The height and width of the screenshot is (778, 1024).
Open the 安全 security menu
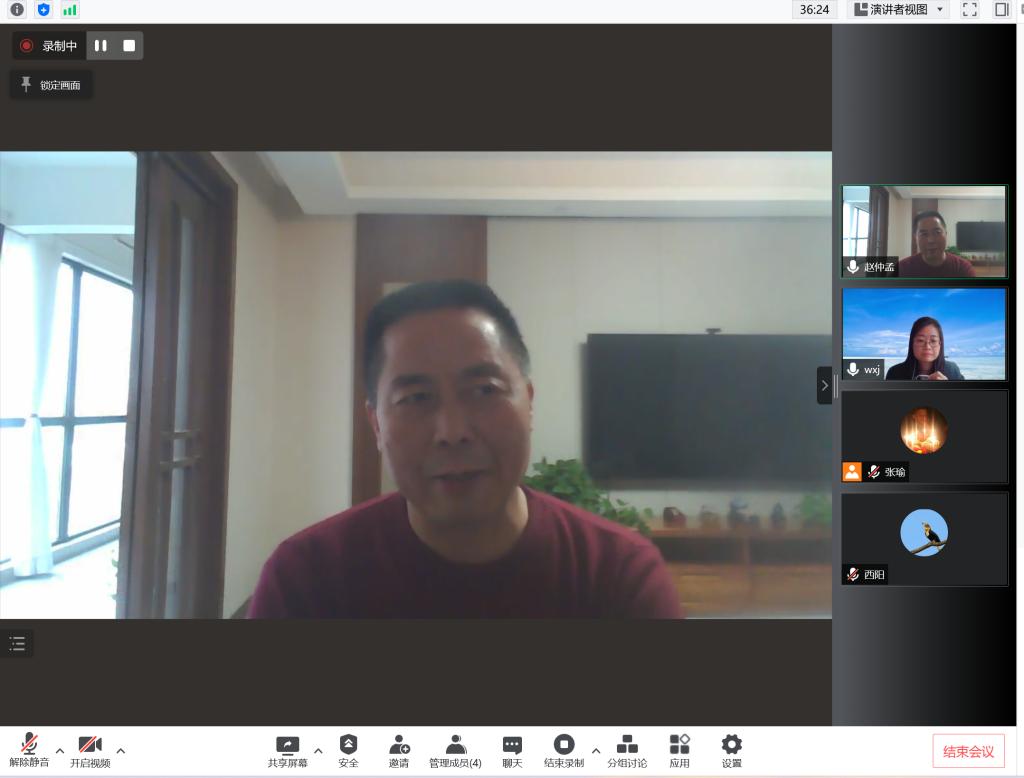pos(348,750)
